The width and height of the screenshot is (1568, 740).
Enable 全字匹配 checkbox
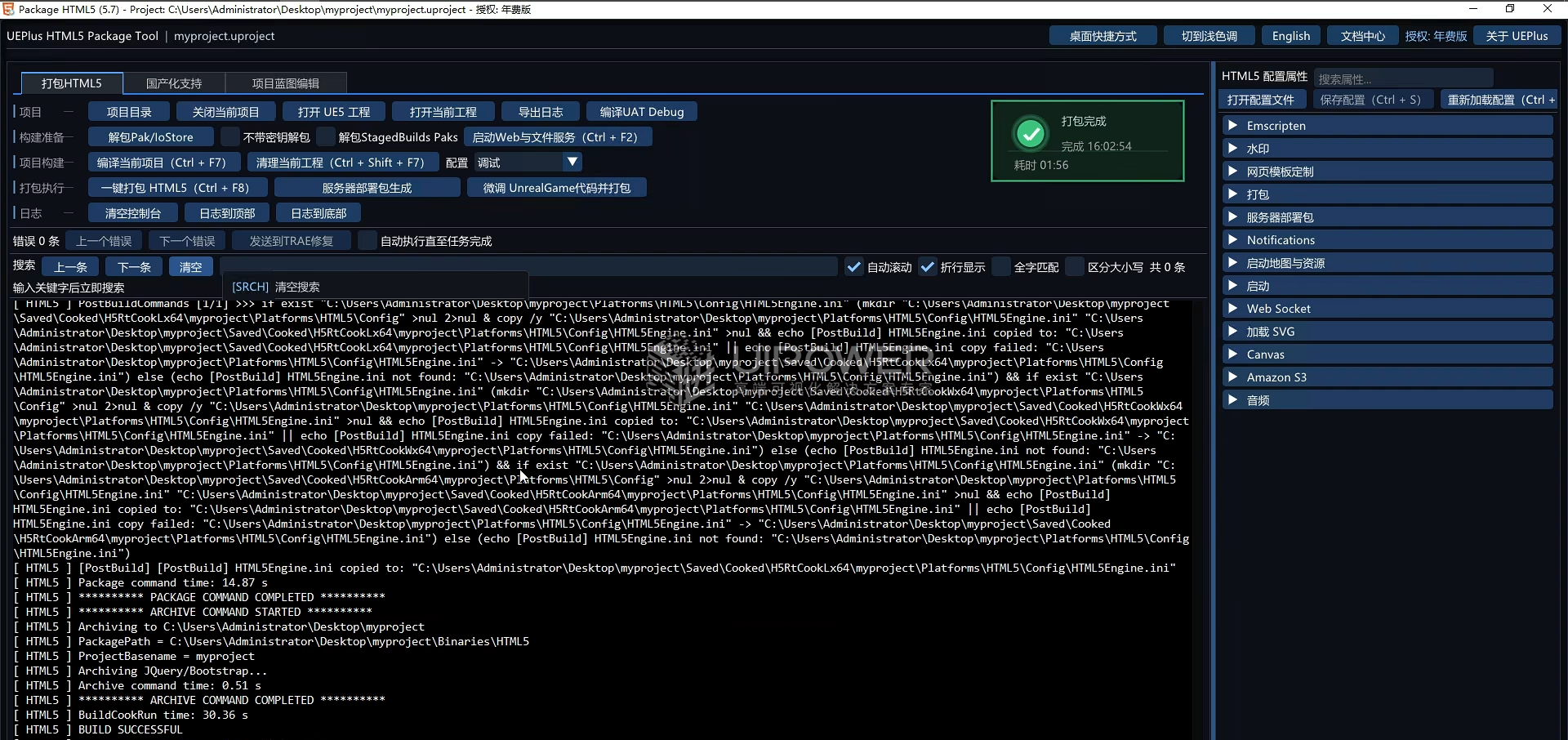pos(1001,267)
